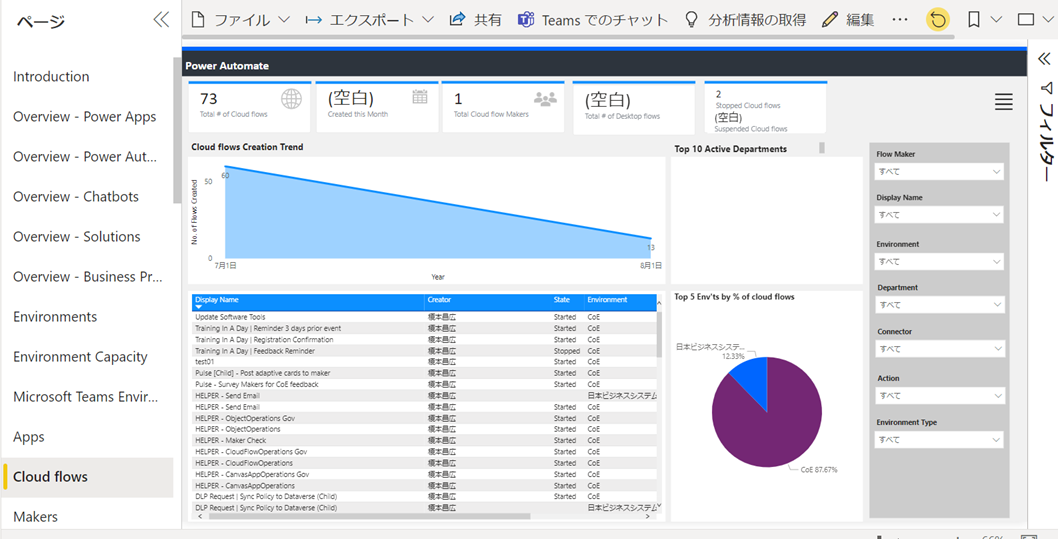Click the pages list scrollbar

click(177, 130)
